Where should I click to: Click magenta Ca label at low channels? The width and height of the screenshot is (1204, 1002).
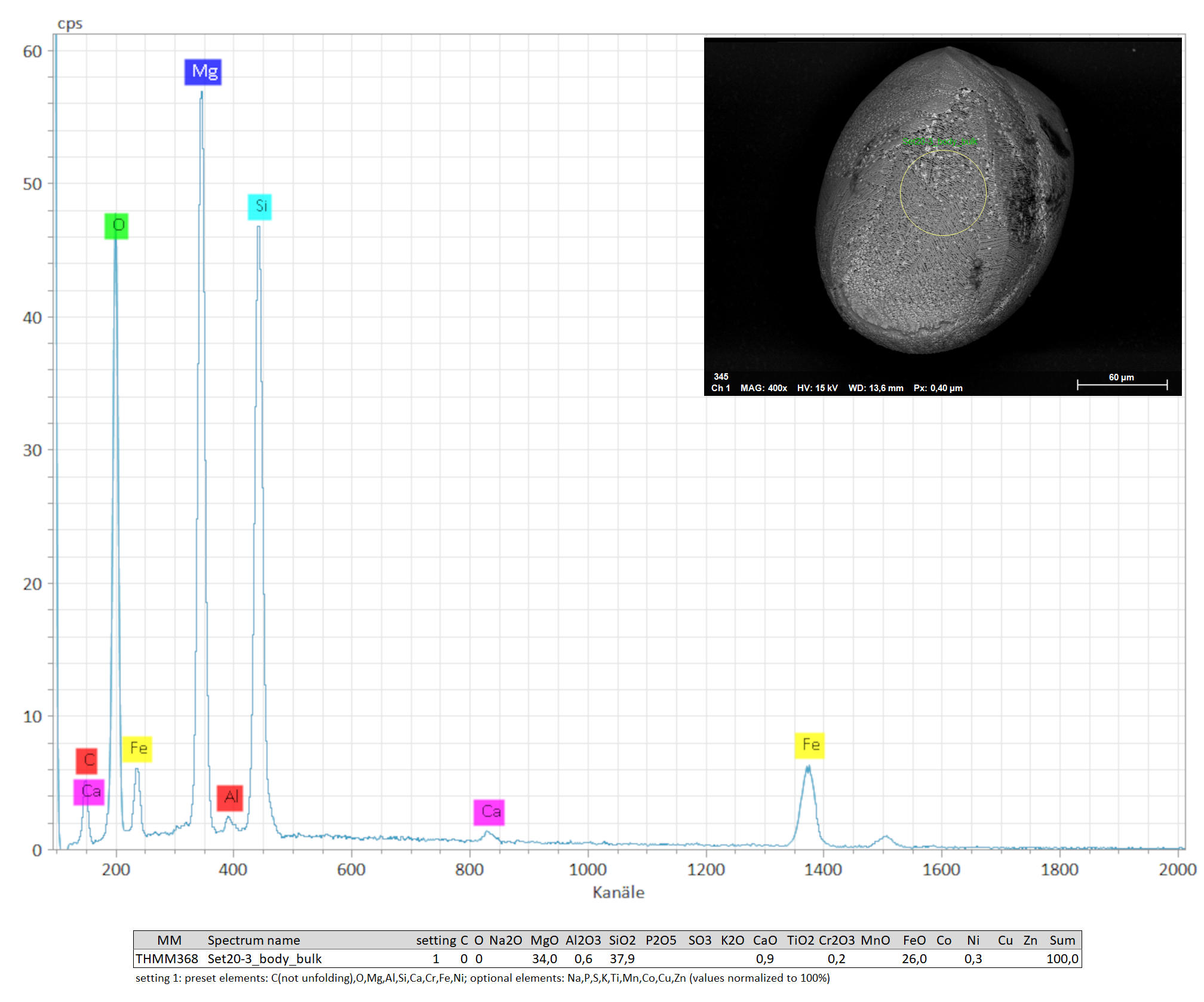click(89, 792)
